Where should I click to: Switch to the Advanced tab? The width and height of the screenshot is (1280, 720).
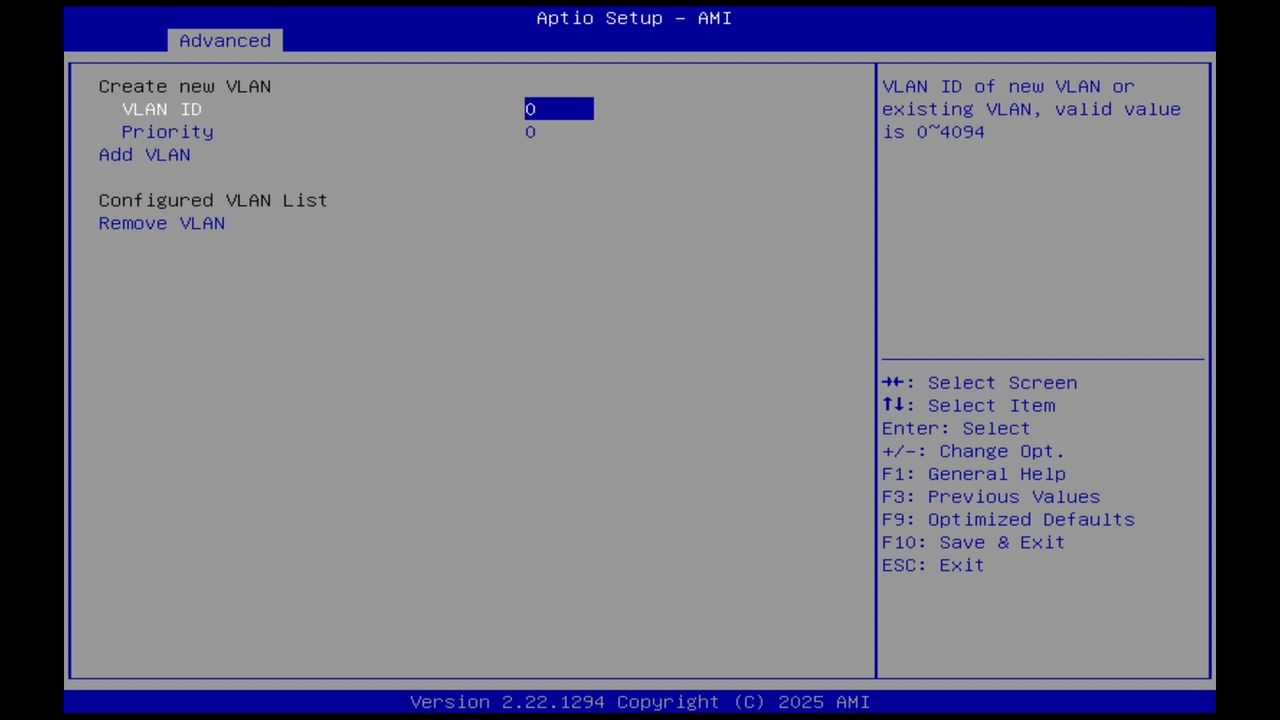224,40
